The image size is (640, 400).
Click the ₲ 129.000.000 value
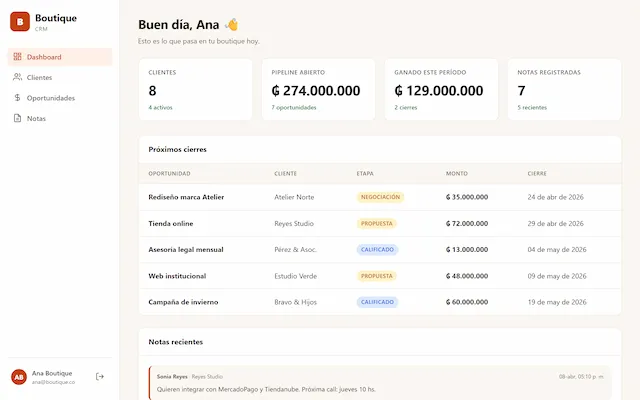click(439, 91)
